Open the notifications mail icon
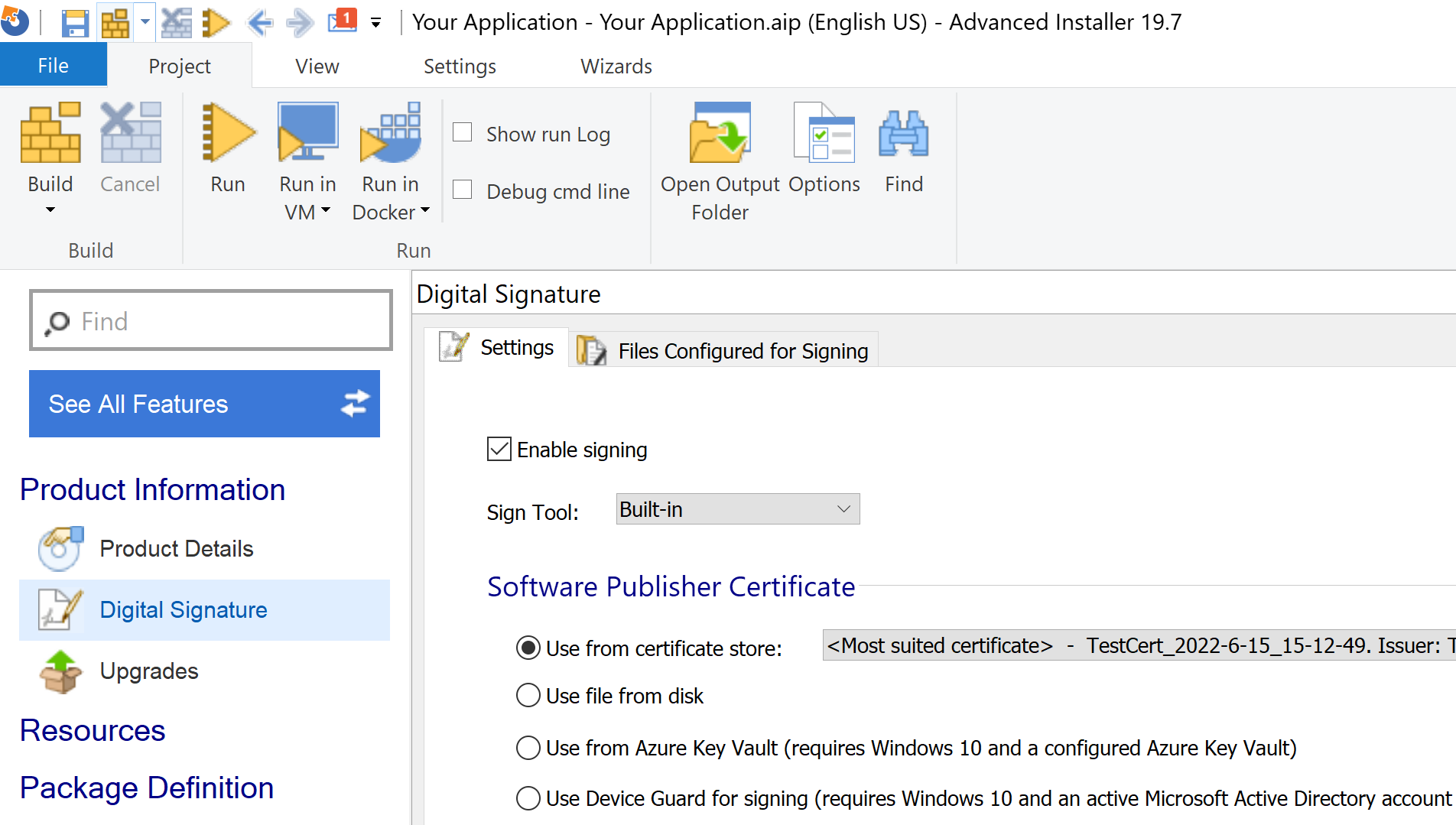Image resolution: width=1456 pixels, height=825 pixels. [x=343, y=21]
